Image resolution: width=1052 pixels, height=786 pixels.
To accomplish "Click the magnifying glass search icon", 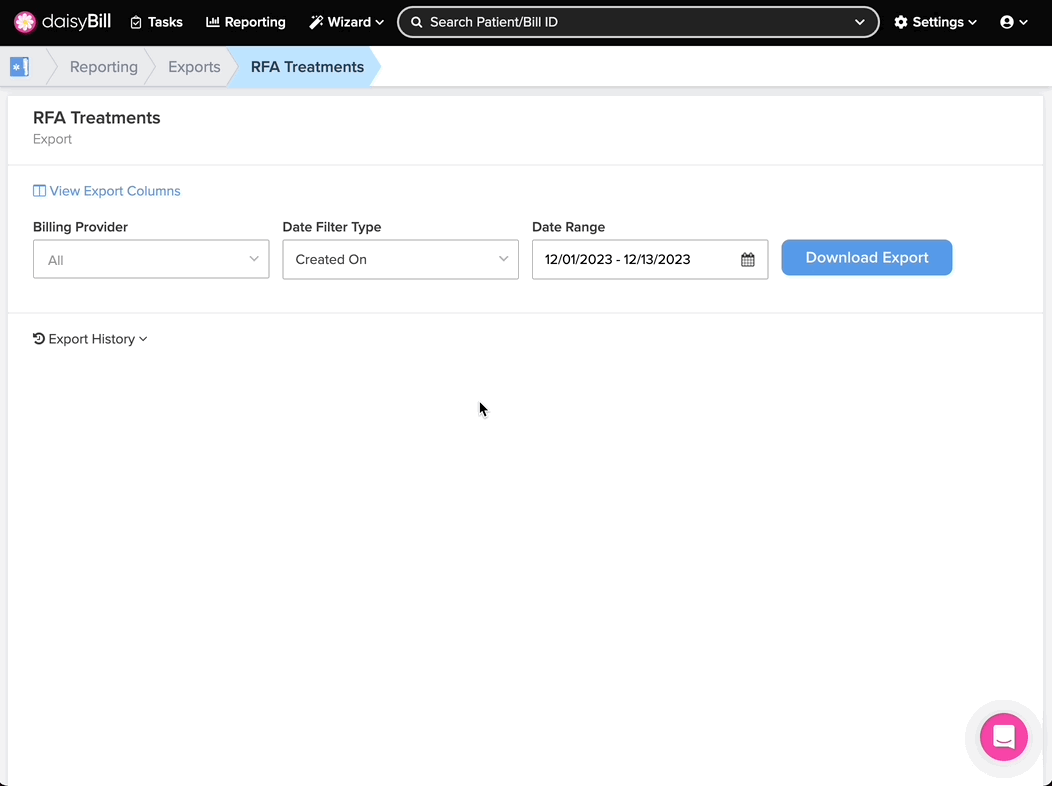I will (x=417, y=22).
